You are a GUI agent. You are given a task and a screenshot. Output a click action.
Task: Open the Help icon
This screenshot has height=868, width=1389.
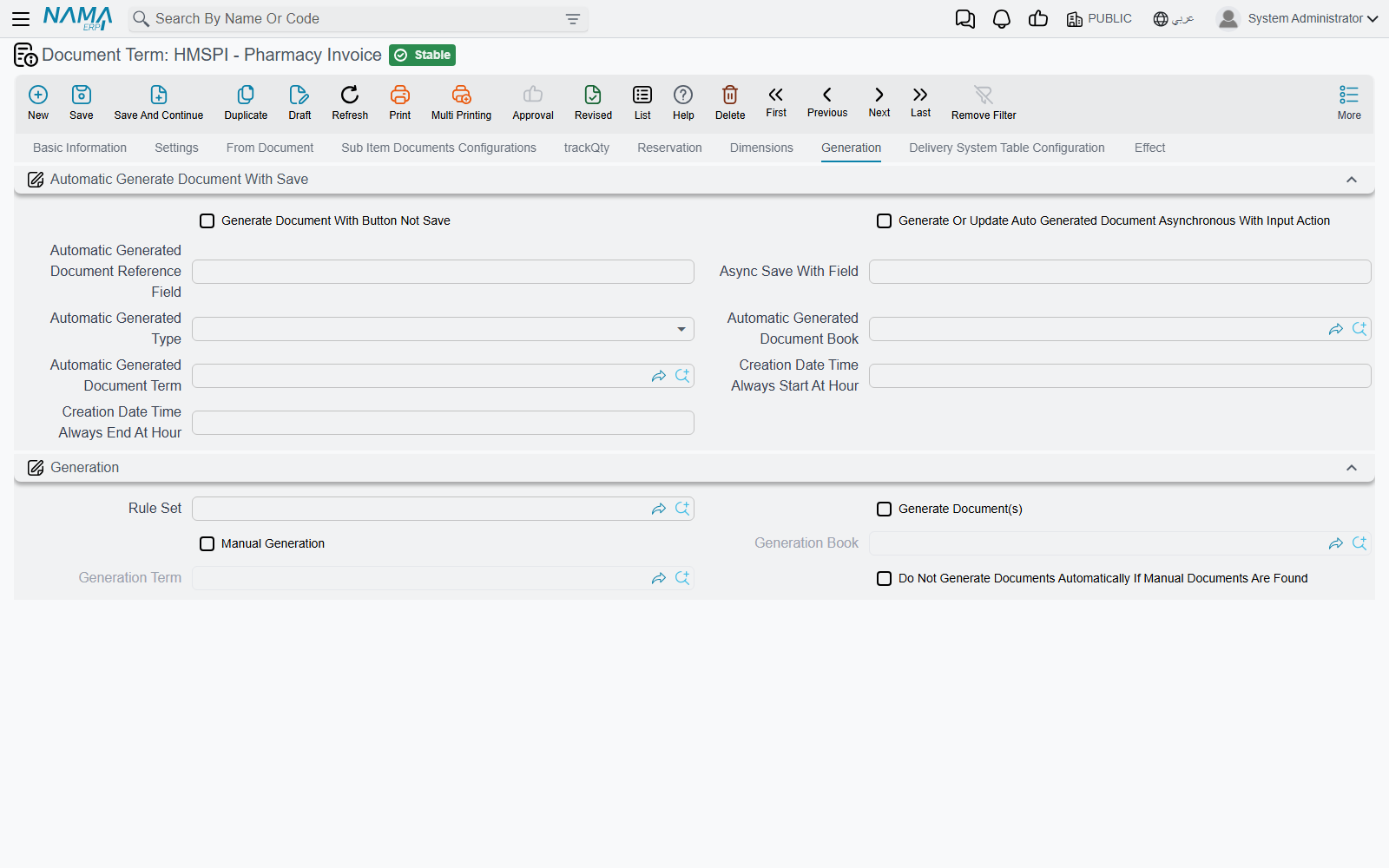tap(683, 95)
